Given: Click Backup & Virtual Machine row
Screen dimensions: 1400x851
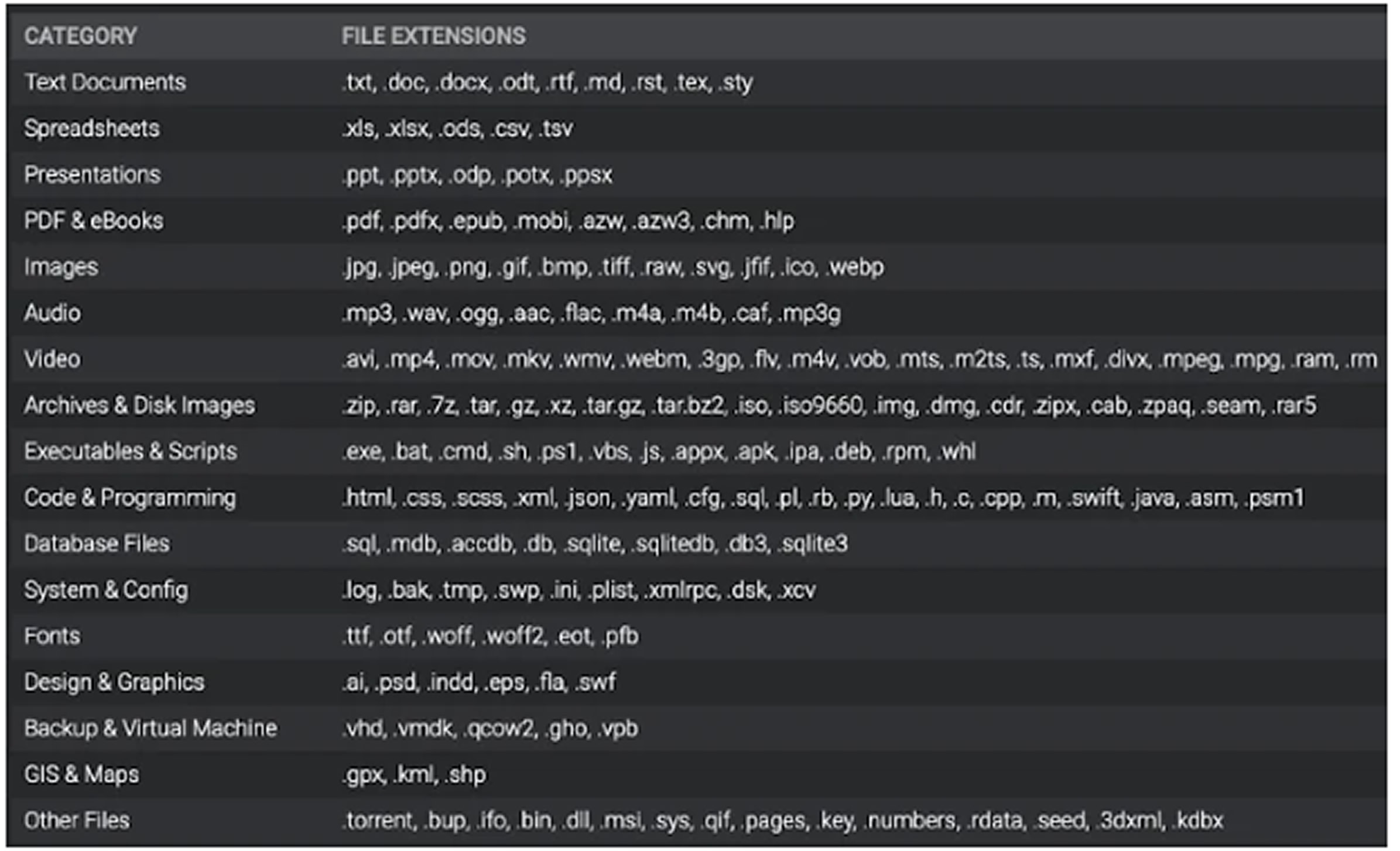Looking at the screenshot, I should [697, 728].
